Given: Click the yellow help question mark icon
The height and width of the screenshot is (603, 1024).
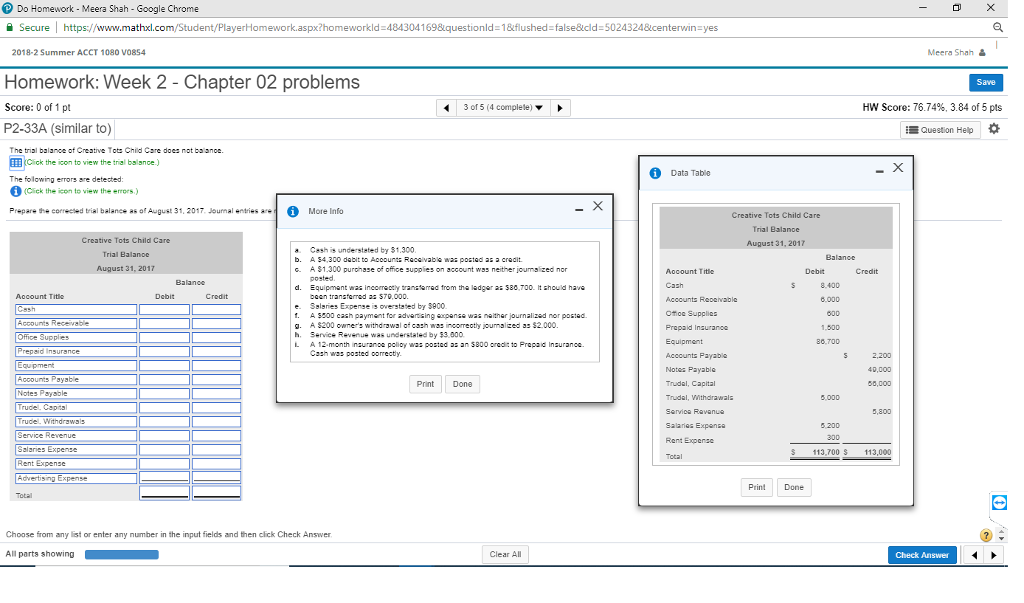Looking at the screenshot, I should coord(986,536).
